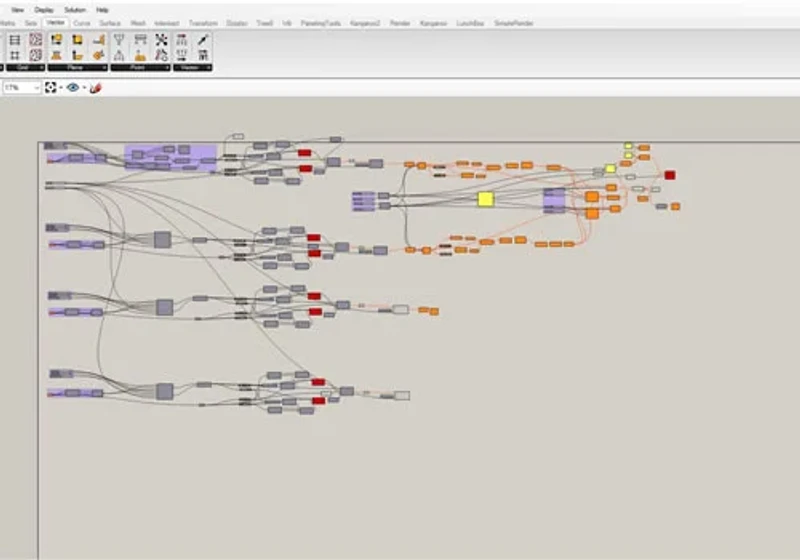Pick the first top-row icon in Vector panel

(x=182, y=40)
